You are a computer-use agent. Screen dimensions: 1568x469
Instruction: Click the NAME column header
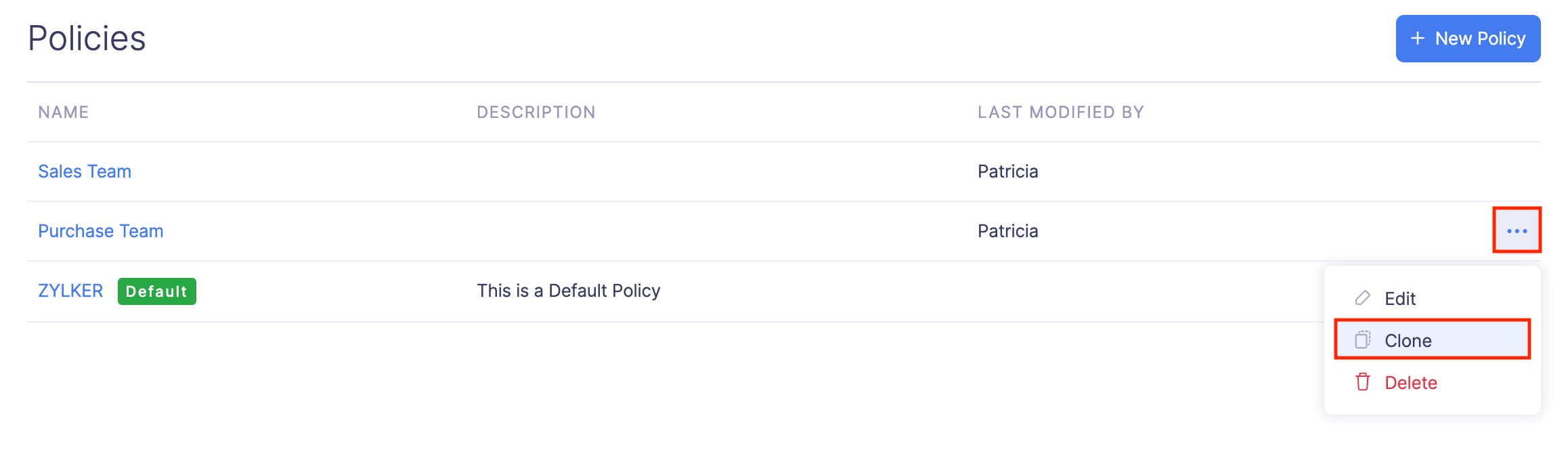coord(64,113)
